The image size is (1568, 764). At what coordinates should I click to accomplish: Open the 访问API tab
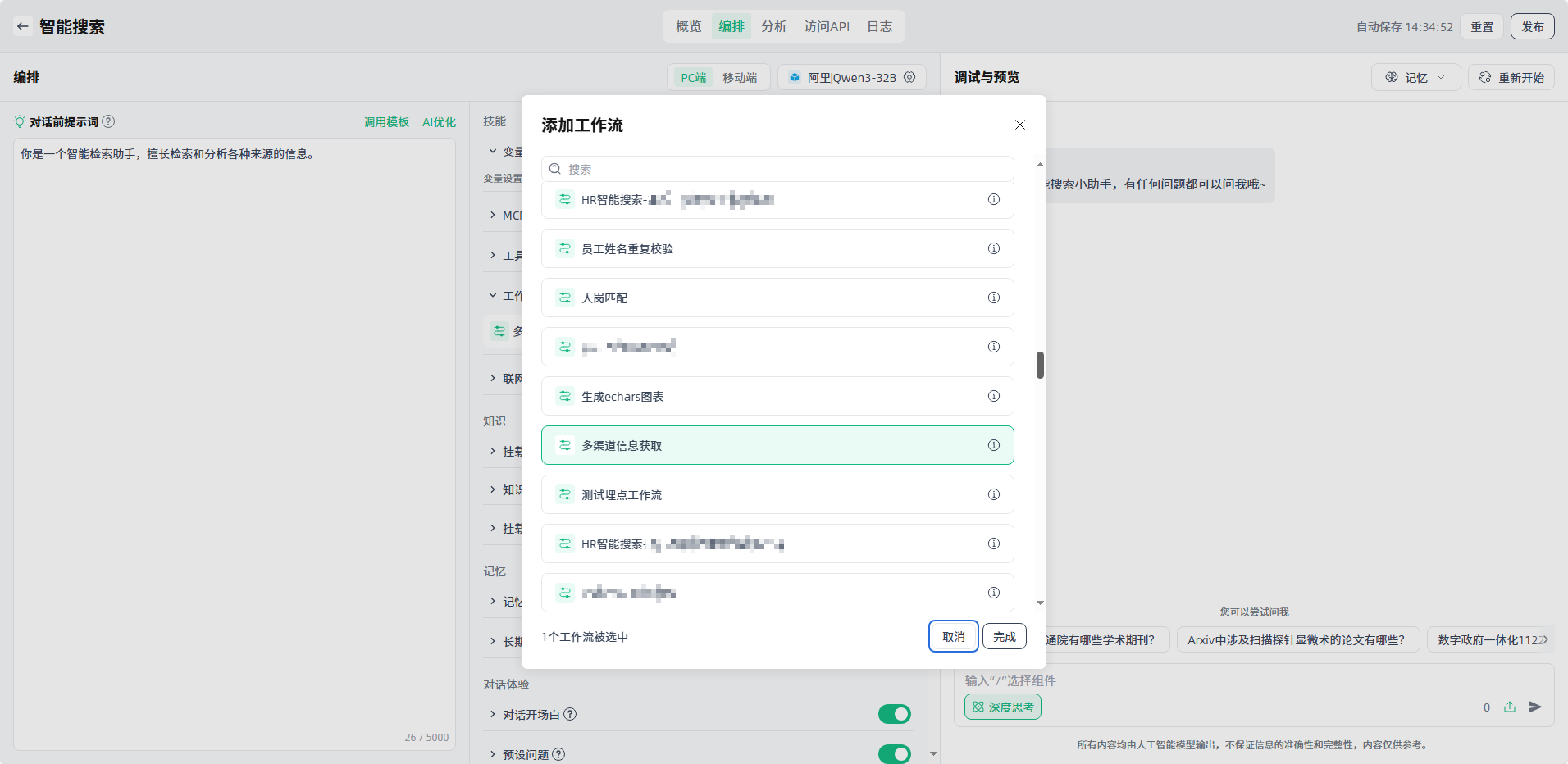click(x=826, y=26)
